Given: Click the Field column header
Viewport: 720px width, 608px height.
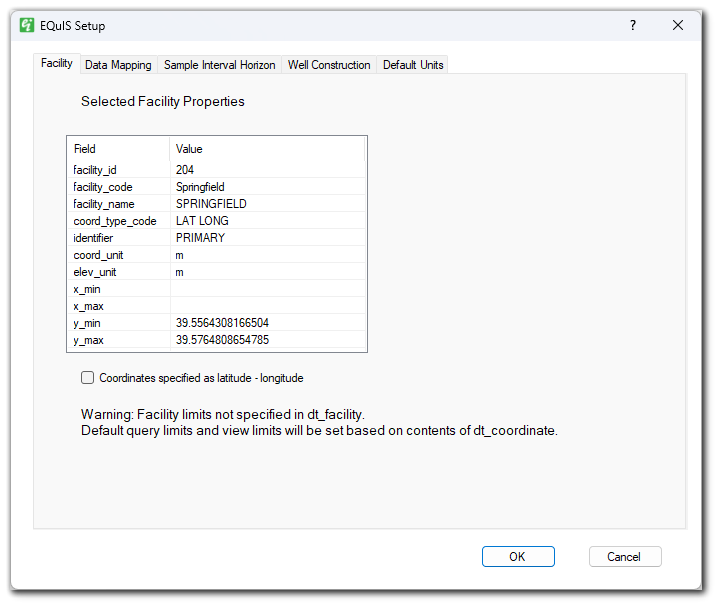Looking at the screenshot, I should click(x=118, y=149).
